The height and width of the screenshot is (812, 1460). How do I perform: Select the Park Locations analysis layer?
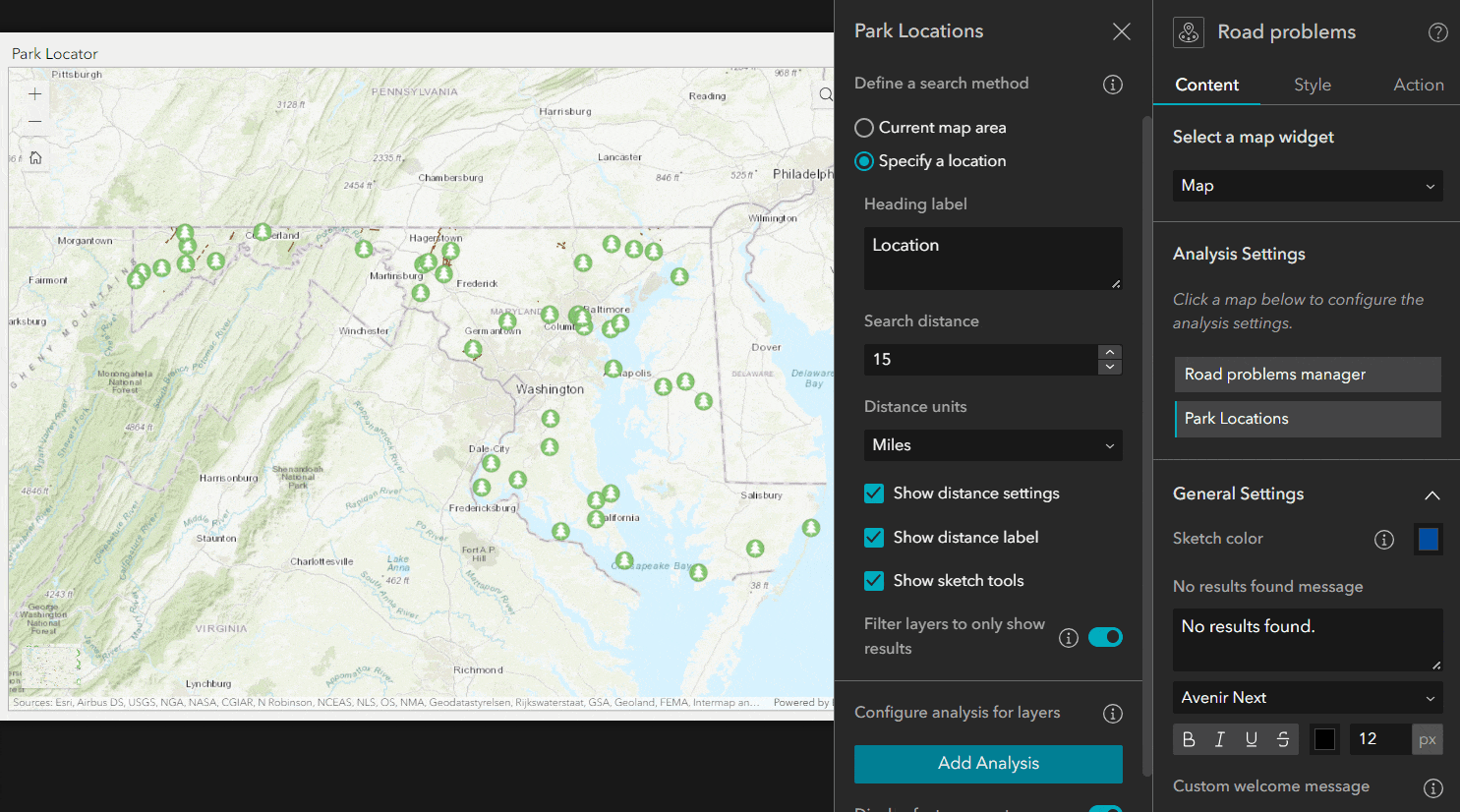(1308, 418)
